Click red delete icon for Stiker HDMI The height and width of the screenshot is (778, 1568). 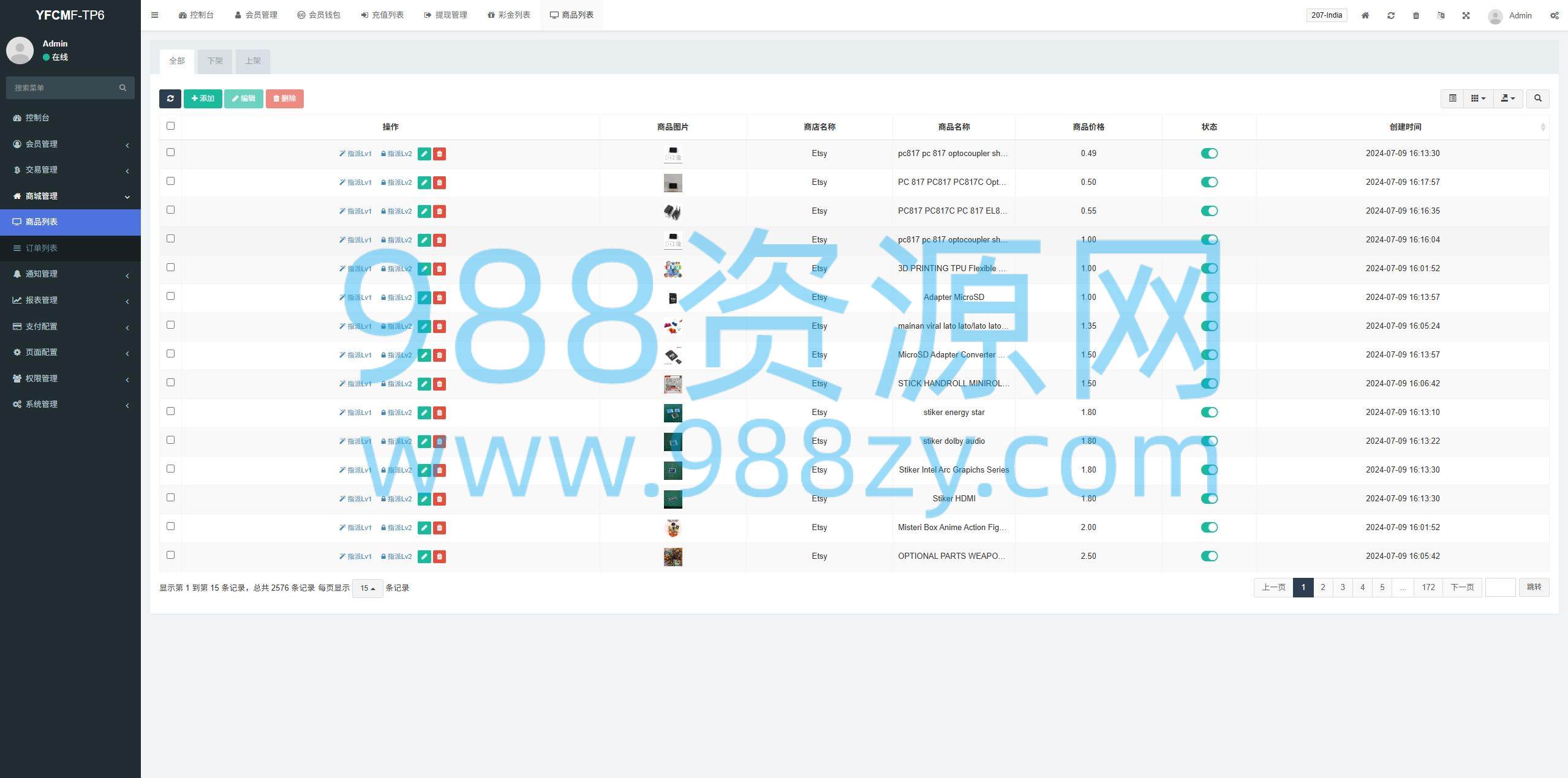pyautogui.click(x=439, y=499)
